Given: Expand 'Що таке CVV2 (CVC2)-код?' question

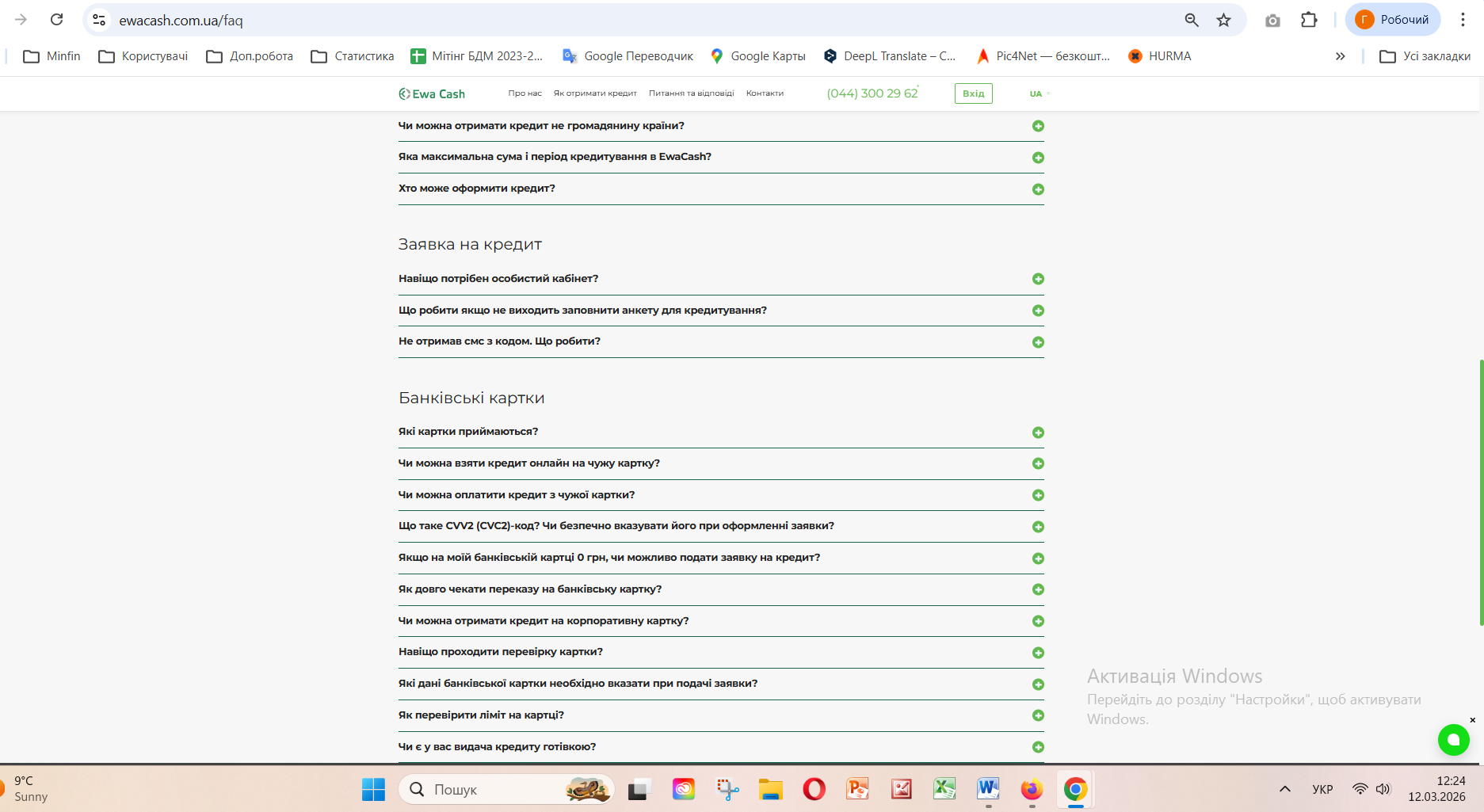Looking at the screenshot, I should click(721, 526).
